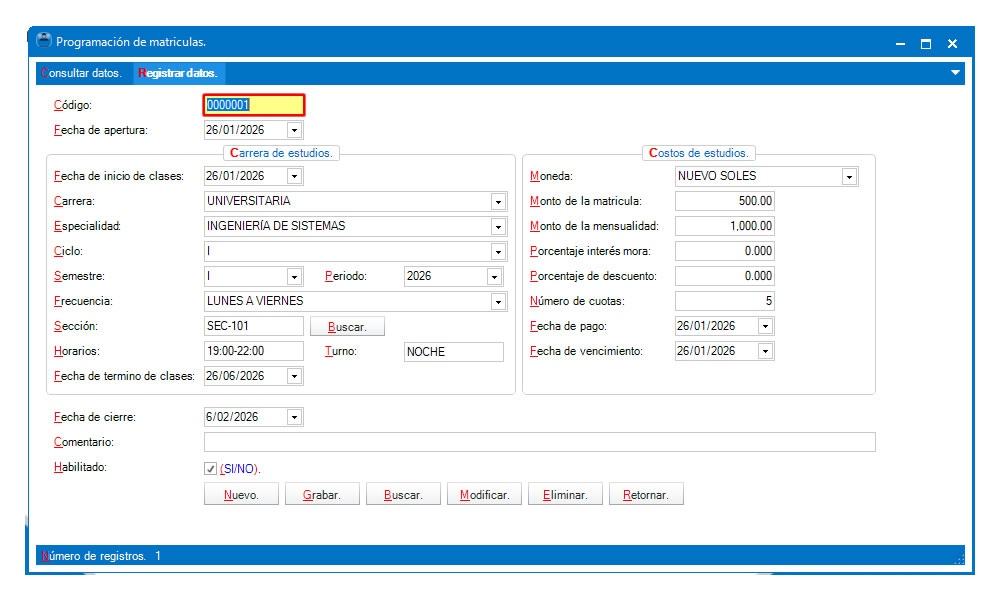Click the Retornar button
Image resolution: width=1000 pixels, height=600 pixels.
coord(646,495)
